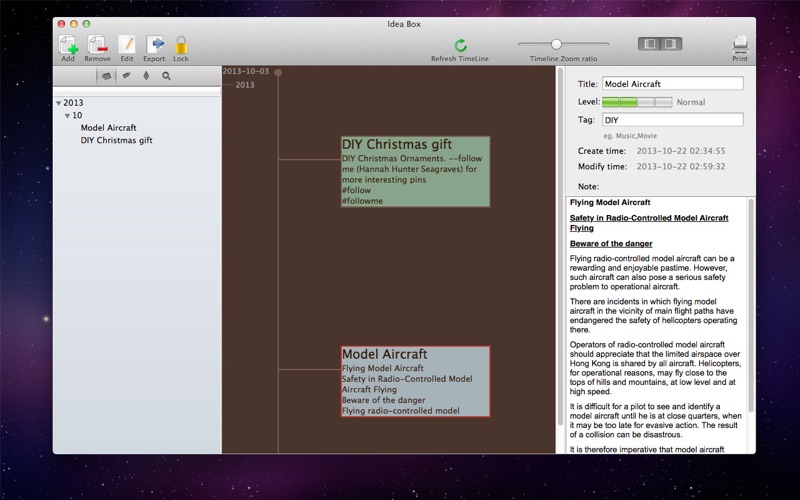Set level indicator to fourth segment
800x500 pixels.
click(x=663, y=102)
